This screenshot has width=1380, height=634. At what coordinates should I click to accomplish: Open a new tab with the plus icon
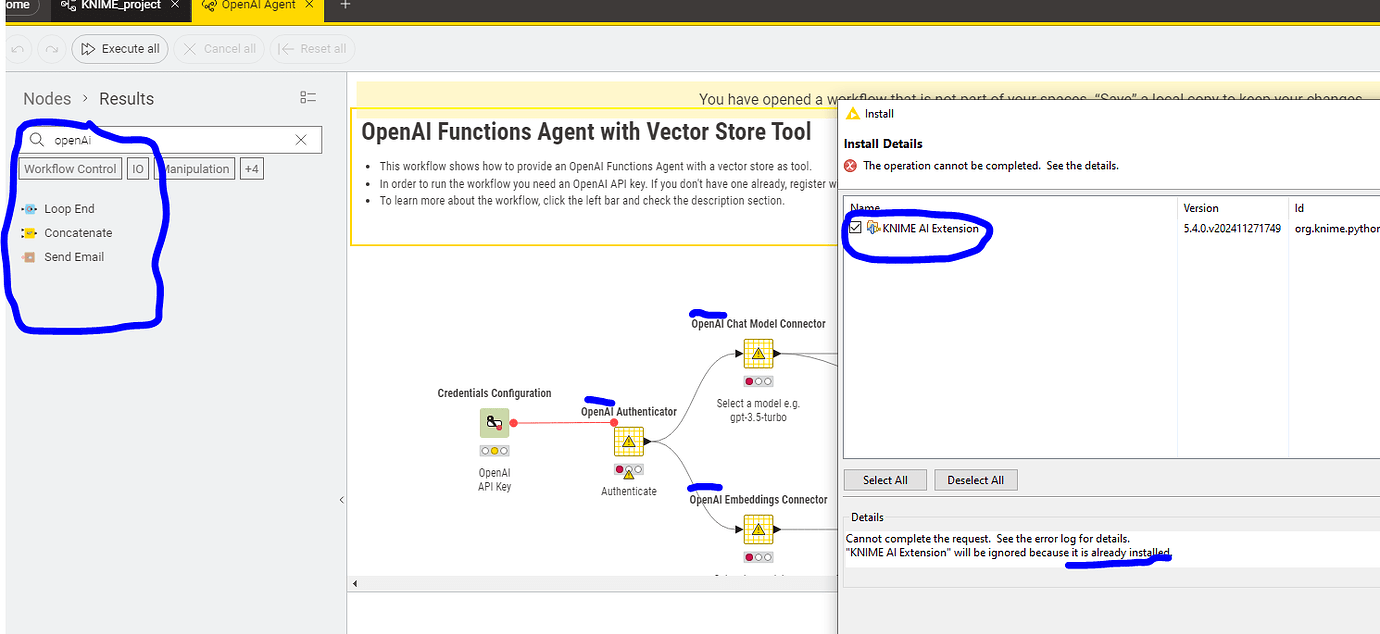click(346, 5)
